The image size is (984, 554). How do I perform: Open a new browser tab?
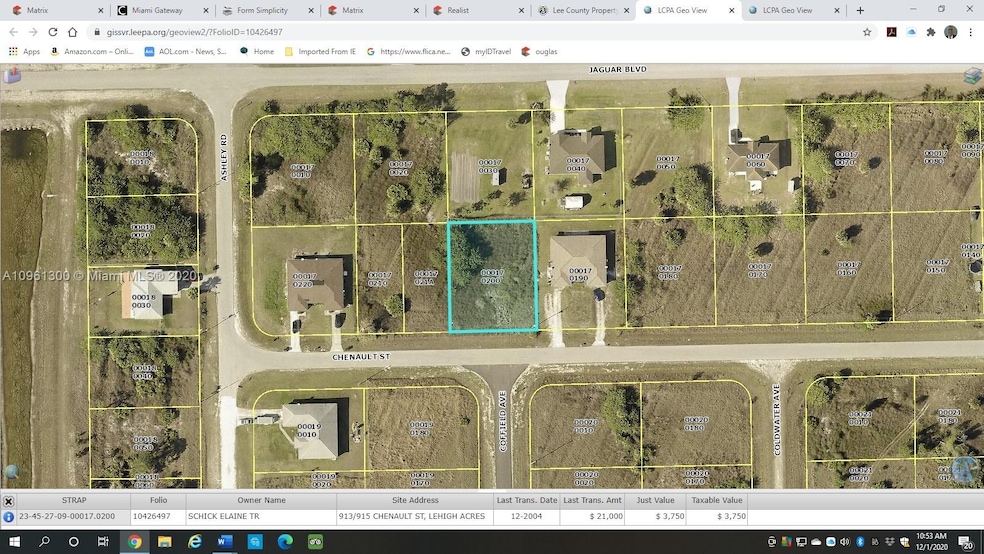[859, 10]
